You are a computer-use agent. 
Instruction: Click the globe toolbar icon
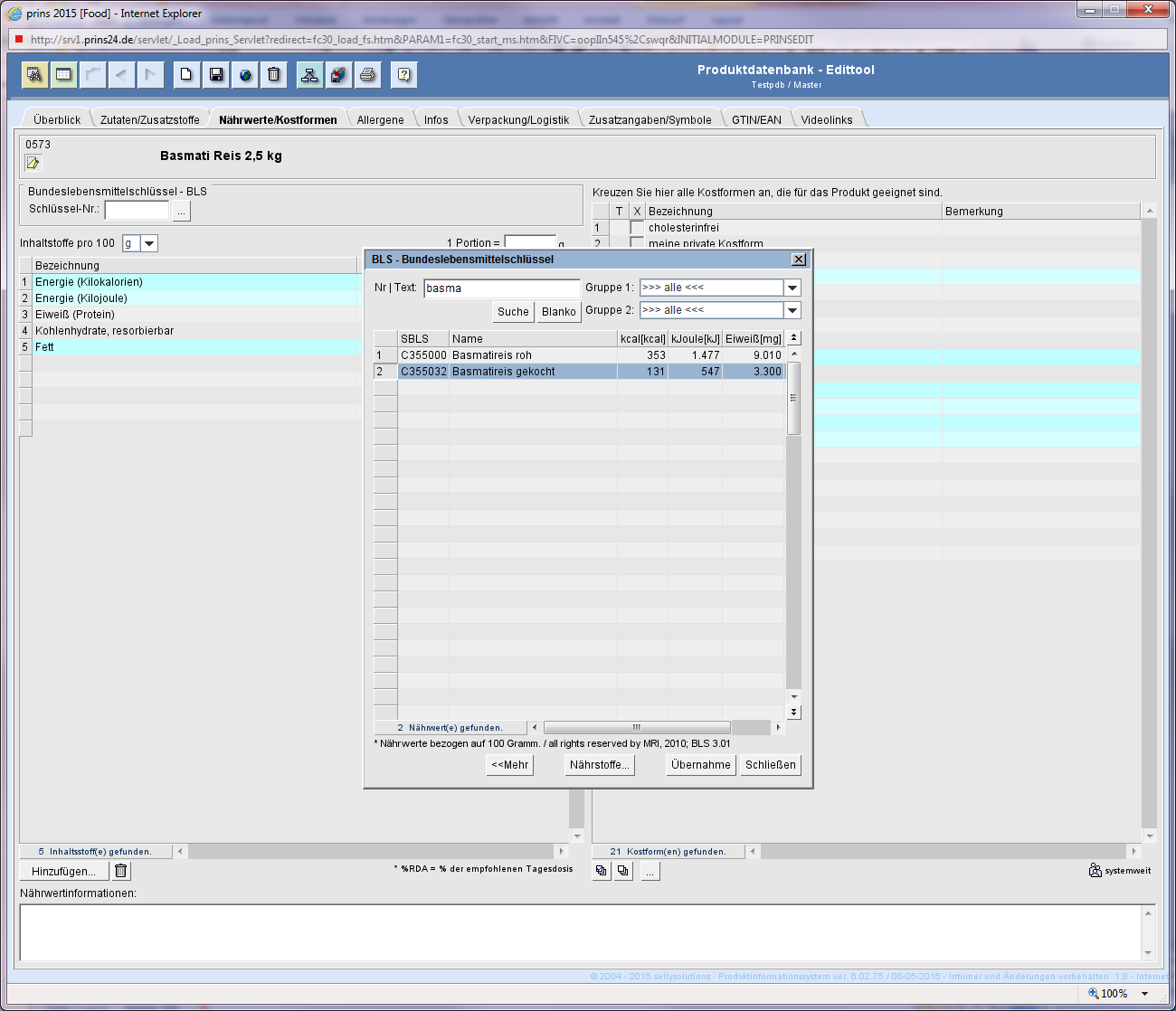[244, 74]
